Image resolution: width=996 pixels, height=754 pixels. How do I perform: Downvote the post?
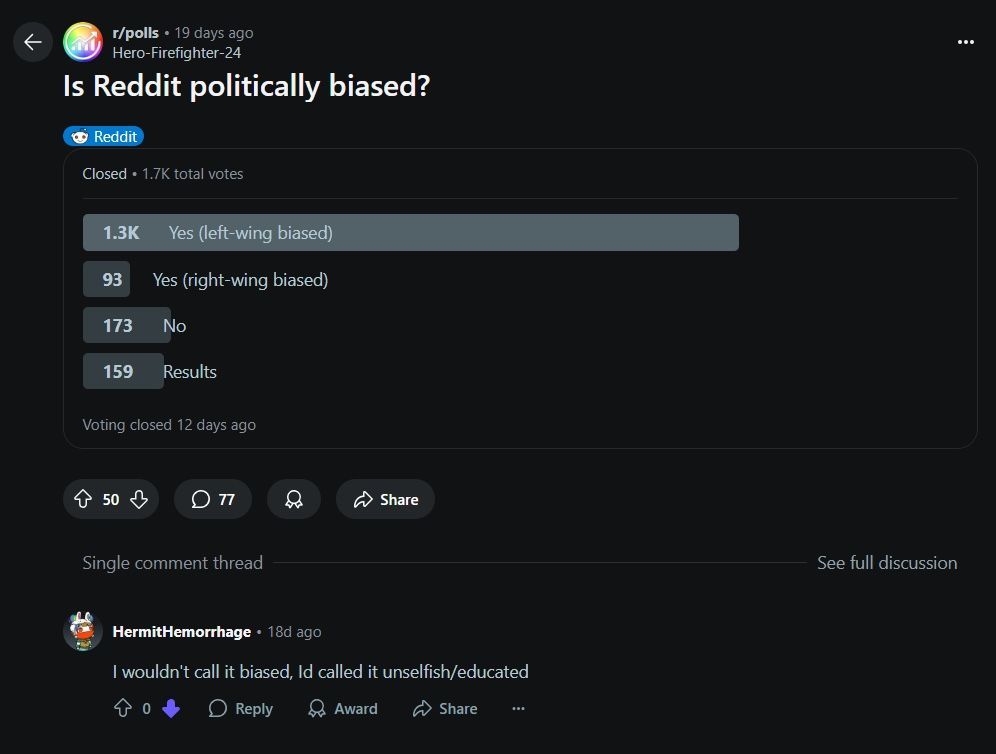[139, 499]
